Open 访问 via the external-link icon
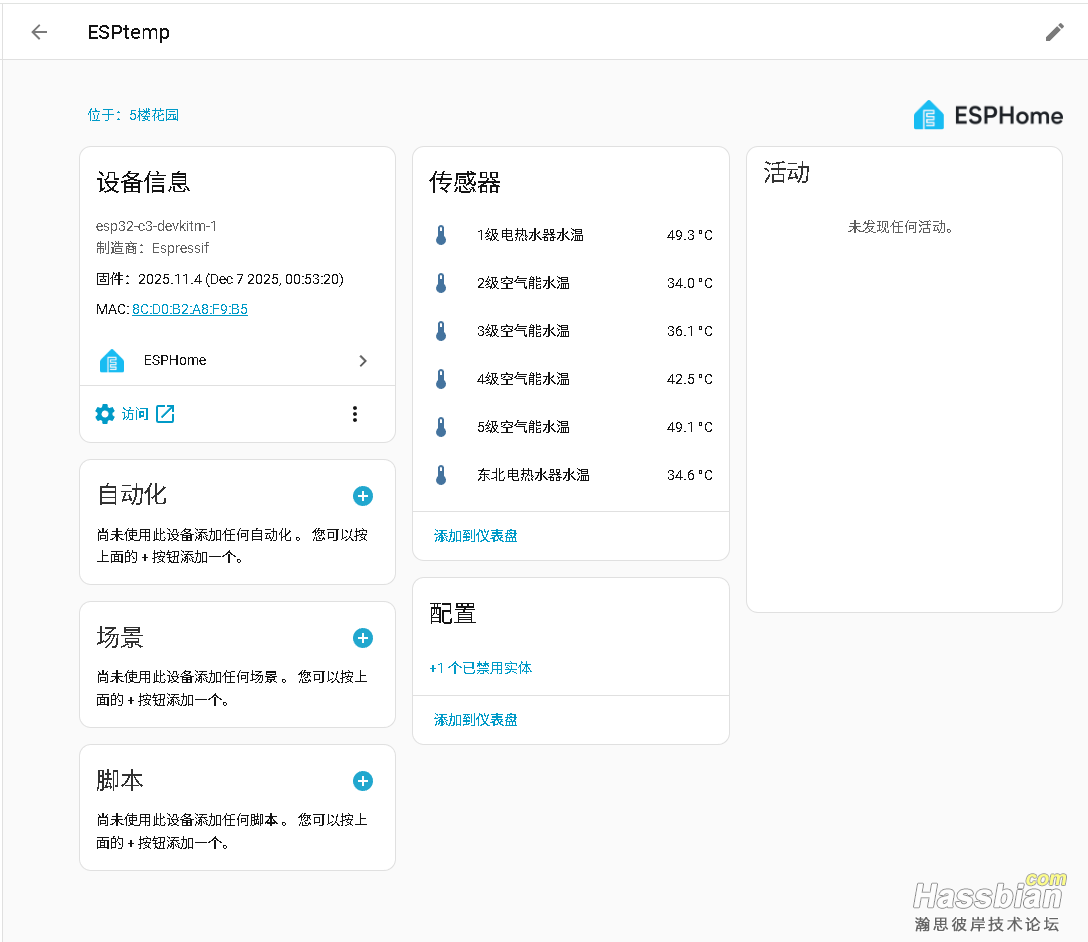The width and height of the screenshot is (1088, 942). click(163, 413)
